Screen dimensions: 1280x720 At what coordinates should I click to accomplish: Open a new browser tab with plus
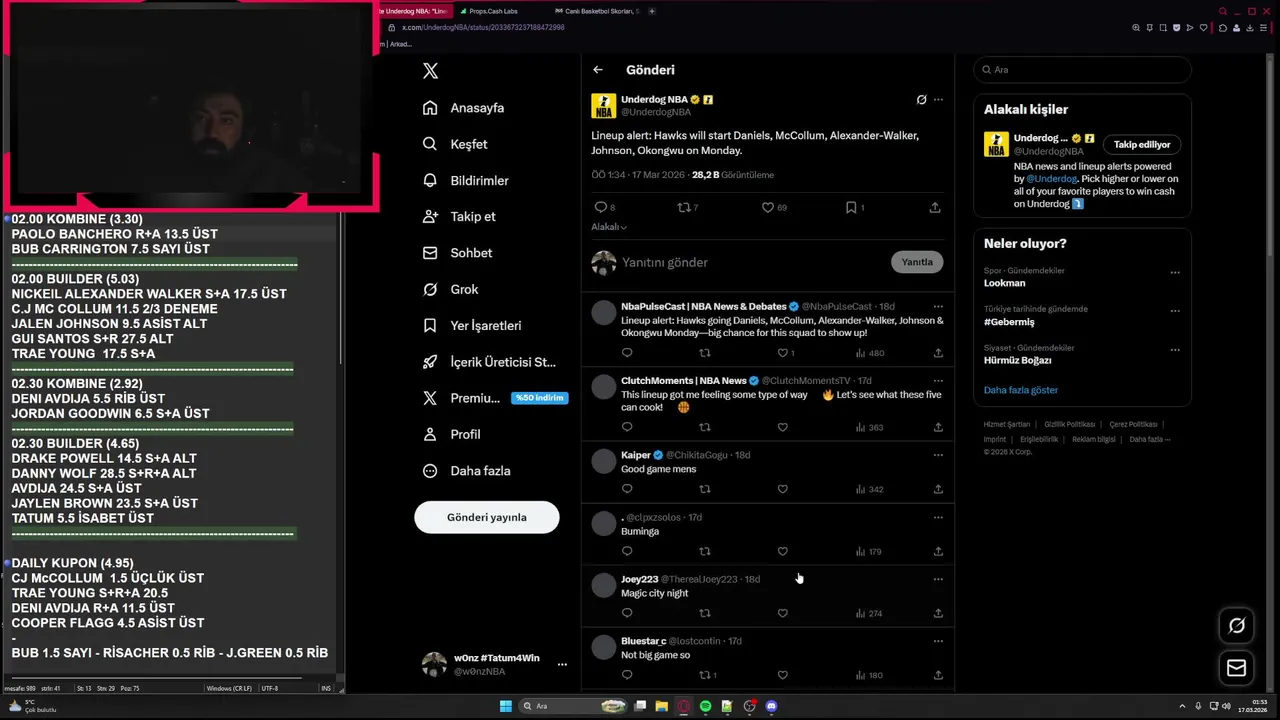pyautogui.click(x=652, y=11)
